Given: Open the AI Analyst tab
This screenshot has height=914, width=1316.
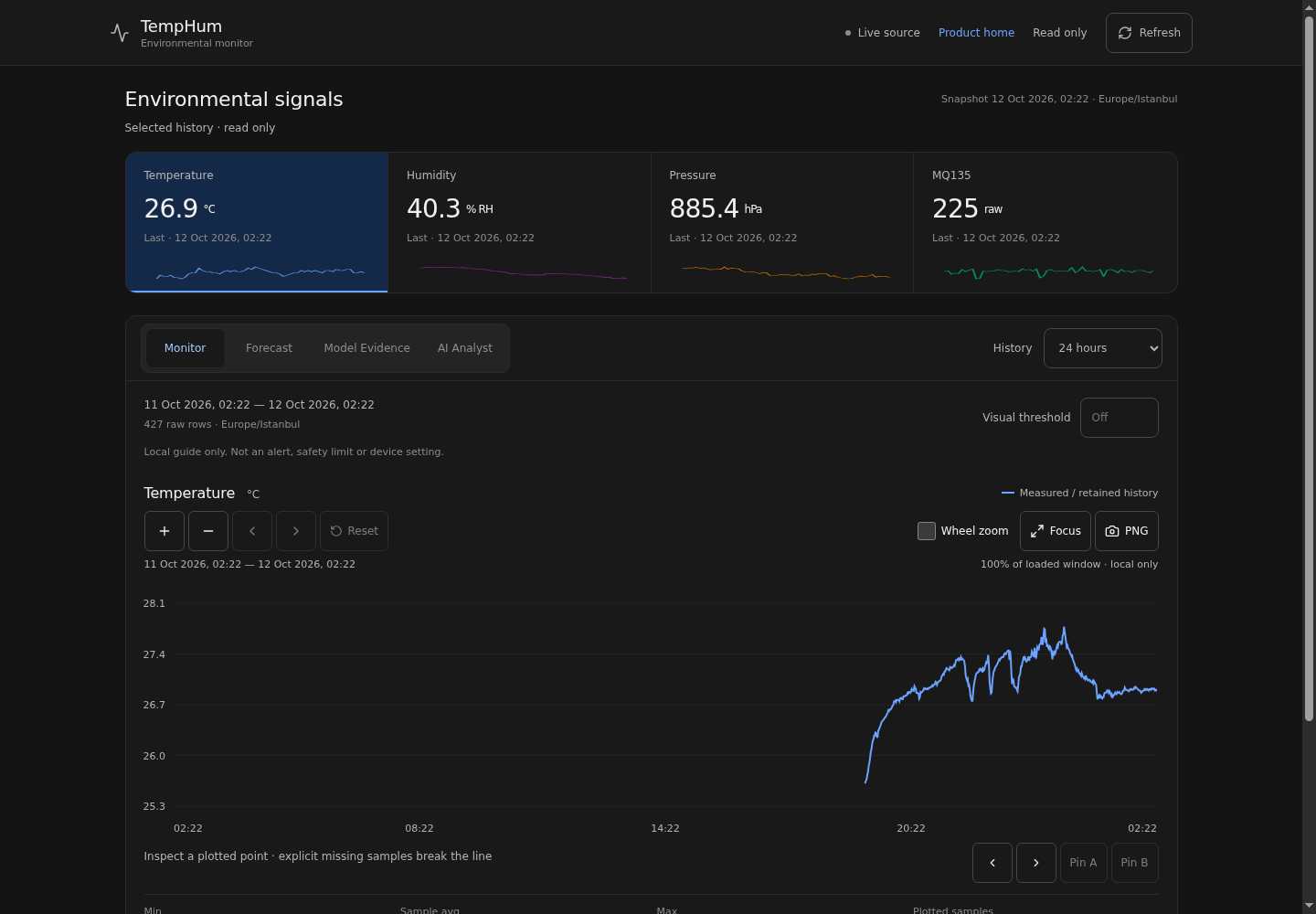Looking at the screenshot, I should click(x=464, y=348).
